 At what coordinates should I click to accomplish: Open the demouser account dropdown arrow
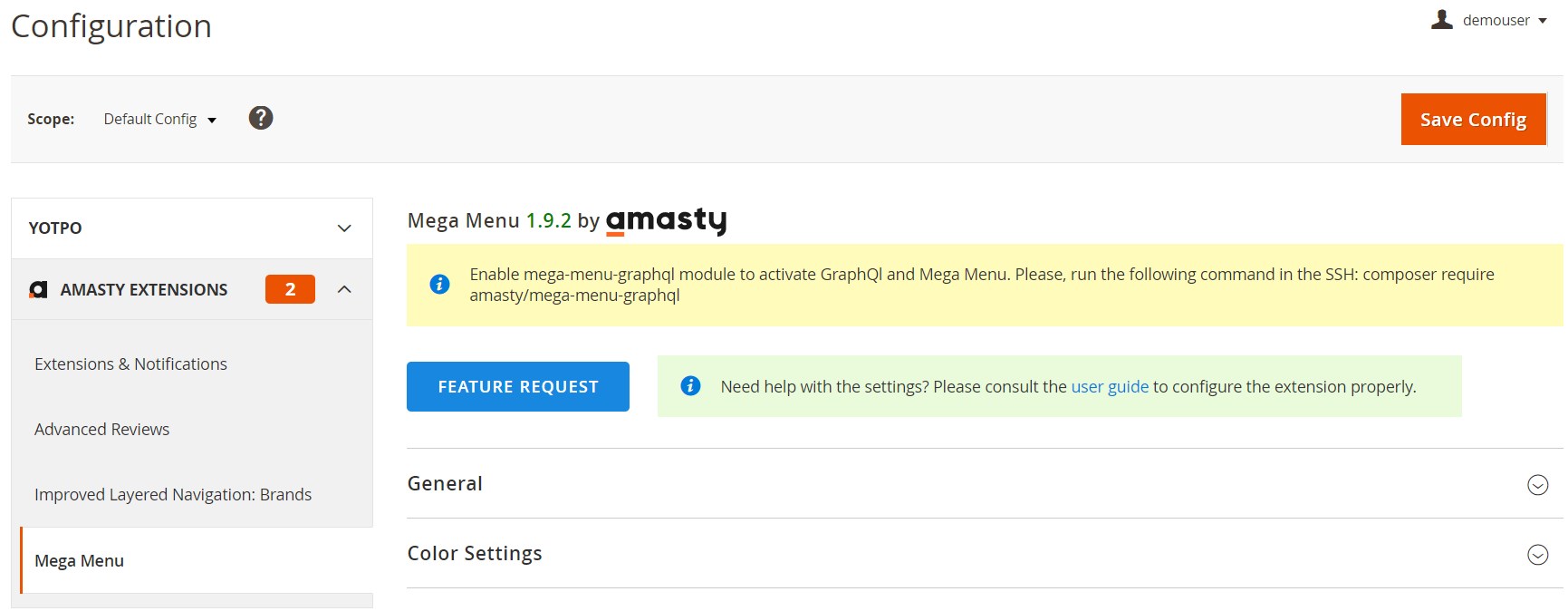click(x=1543, y=21)
